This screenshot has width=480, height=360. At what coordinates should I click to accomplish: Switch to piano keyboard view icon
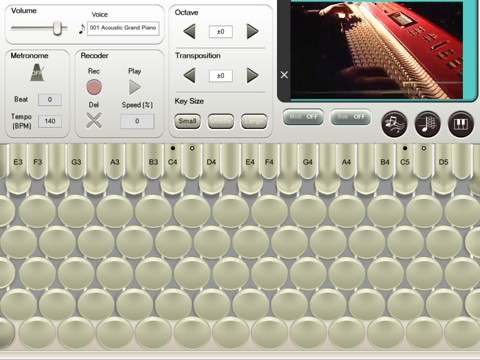tap(461, 124)
